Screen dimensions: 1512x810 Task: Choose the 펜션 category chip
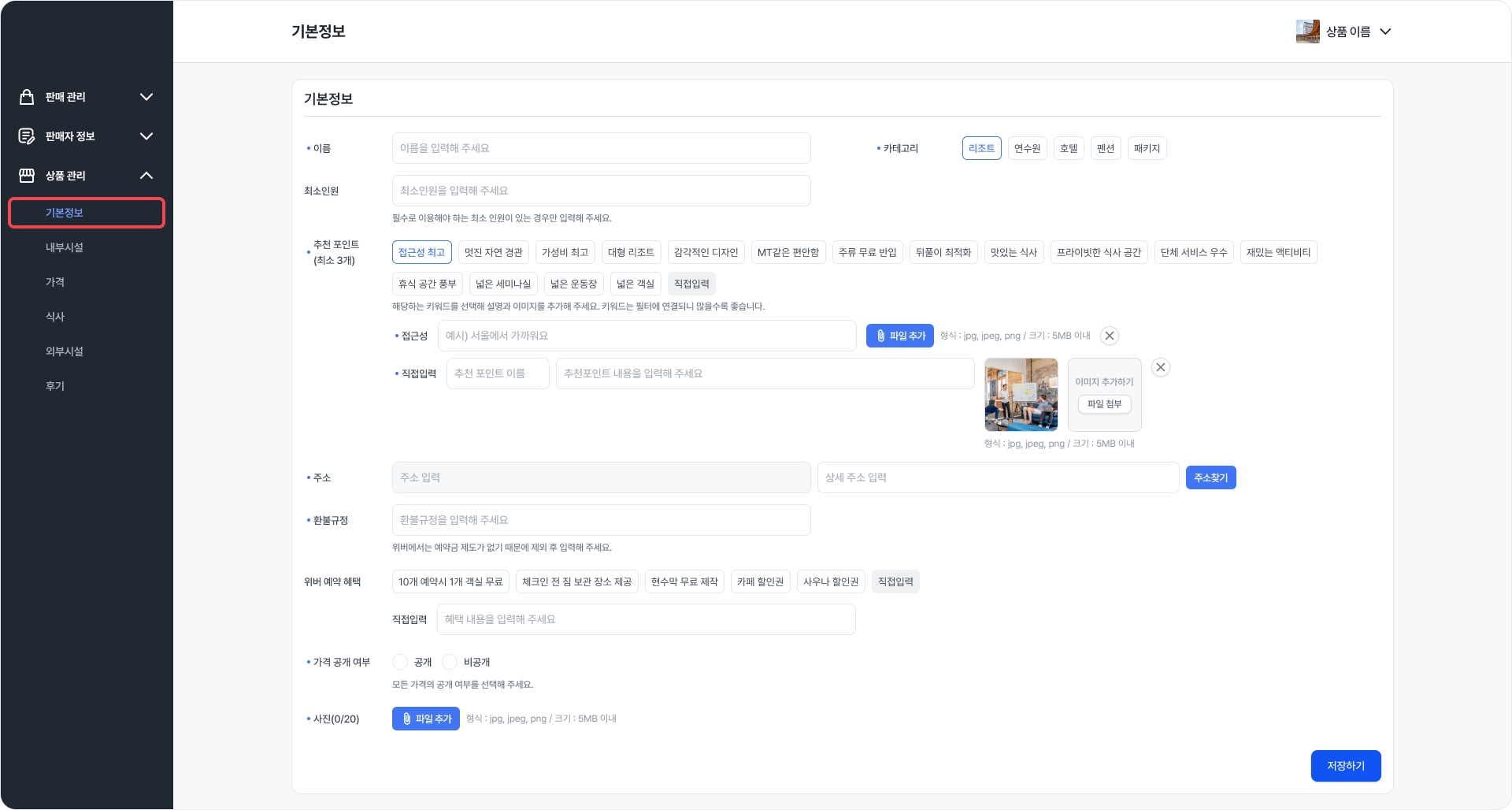[1106, 148]
